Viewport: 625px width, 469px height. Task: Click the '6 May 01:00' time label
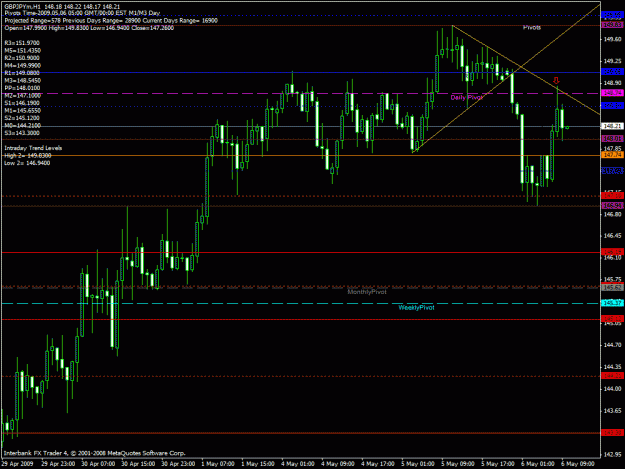point(538,464)
